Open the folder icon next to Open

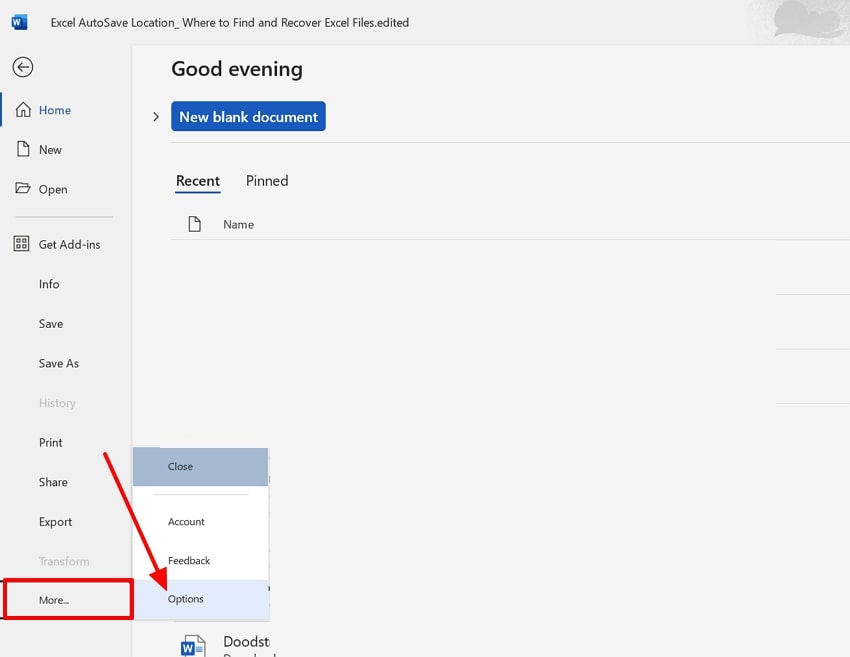(22, 189)
